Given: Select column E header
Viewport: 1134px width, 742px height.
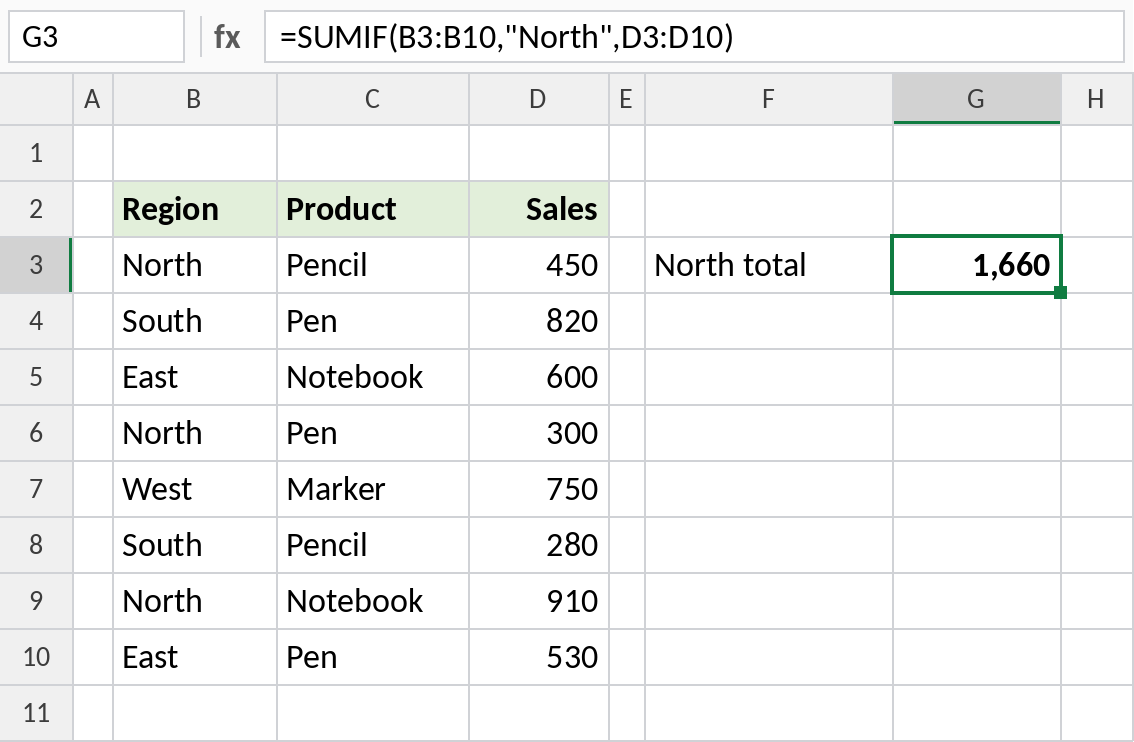Looking at the screenshot, I should coord(627,99).
